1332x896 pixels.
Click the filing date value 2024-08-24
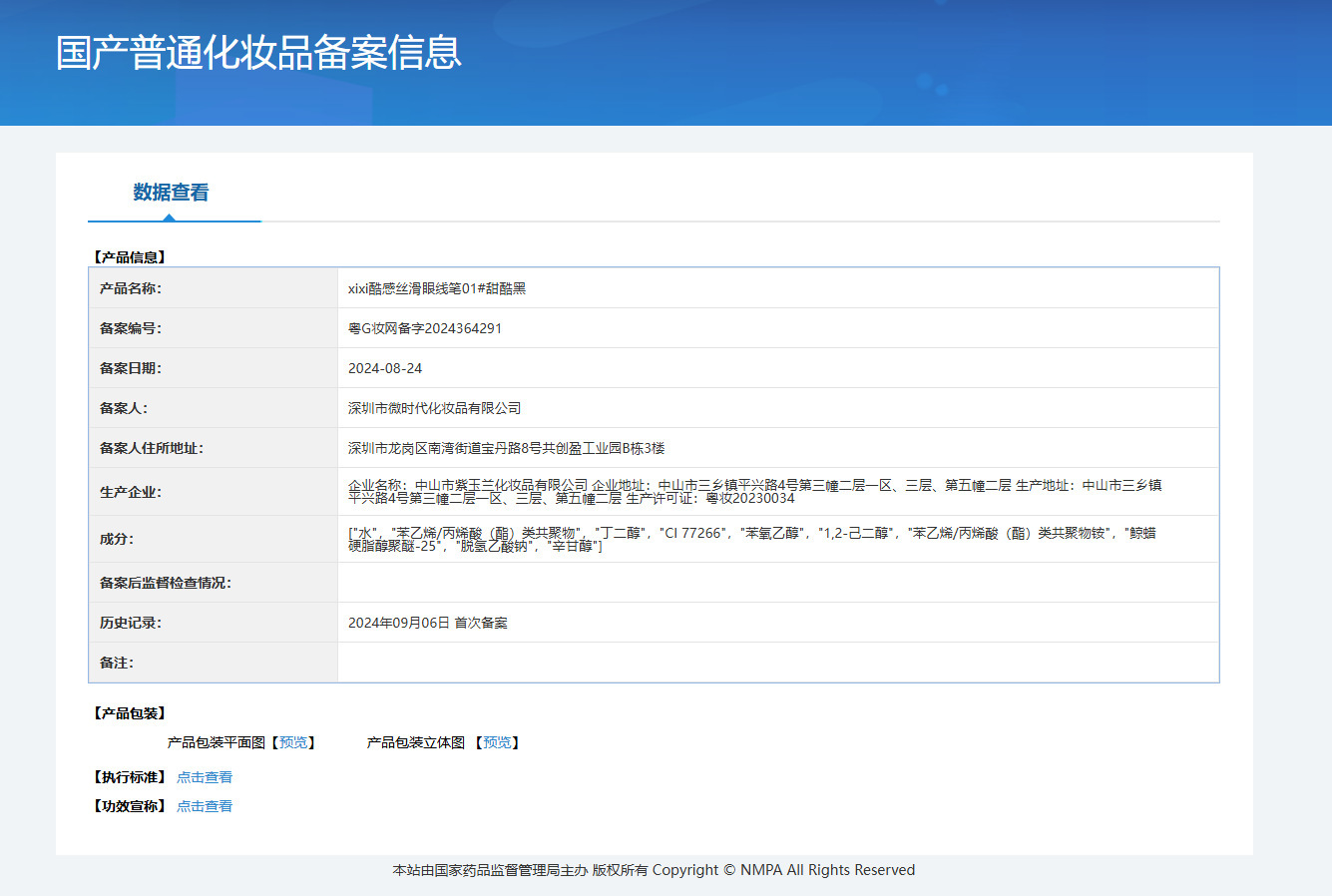click(385, 368)
